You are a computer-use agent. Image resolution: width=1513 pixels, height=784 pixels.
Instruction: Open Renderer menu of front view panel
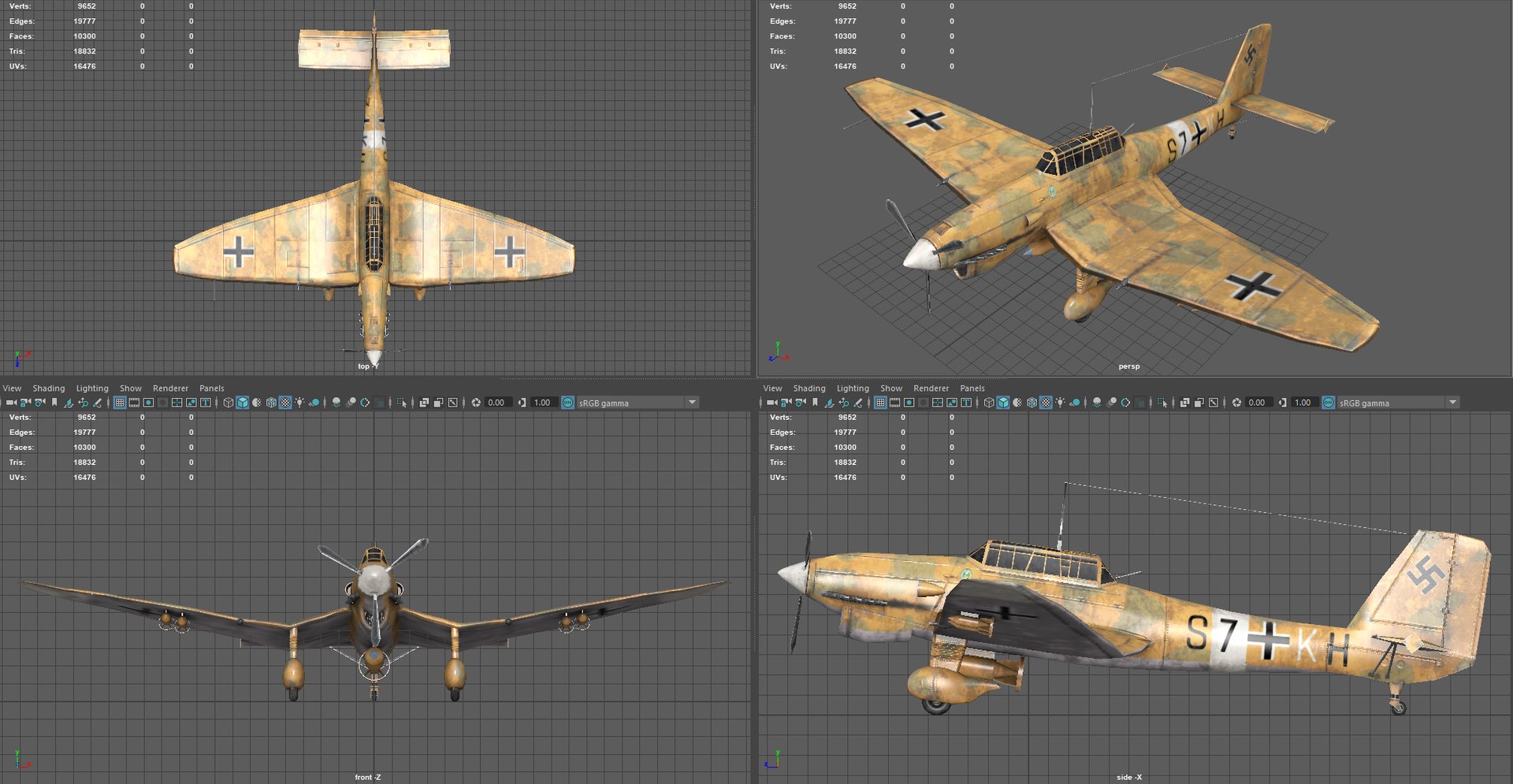pyautogui.click(x=170, y=388)
